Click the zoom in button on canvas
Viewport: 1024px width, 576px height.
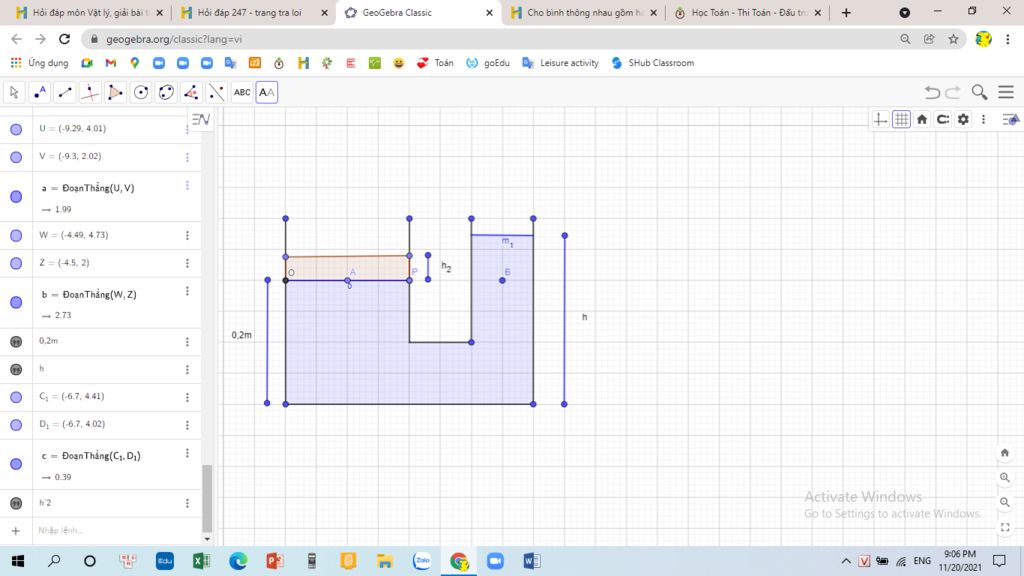[1005, 477]
